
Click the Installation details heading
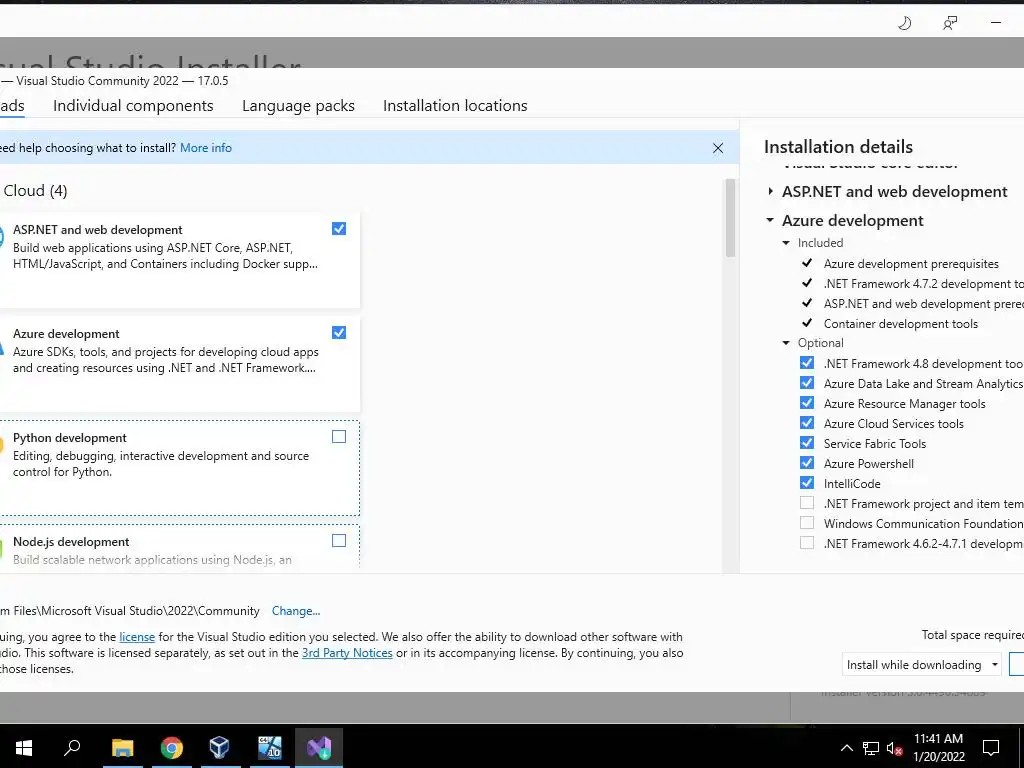[839, 147]
